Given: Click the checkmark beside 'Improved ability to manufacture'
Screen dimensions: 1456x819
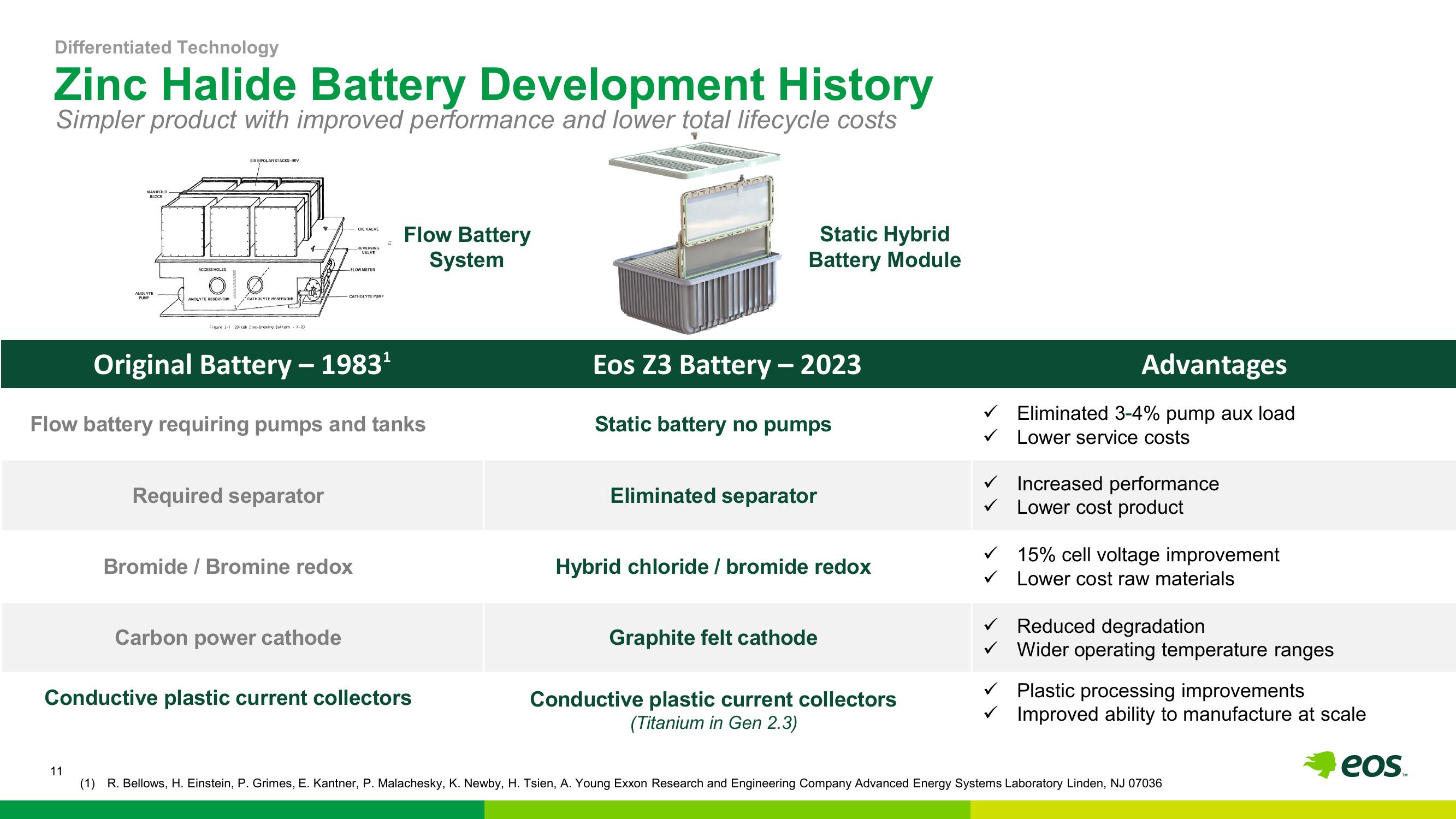Looking at the screenshot, I should tap(990, 713).
